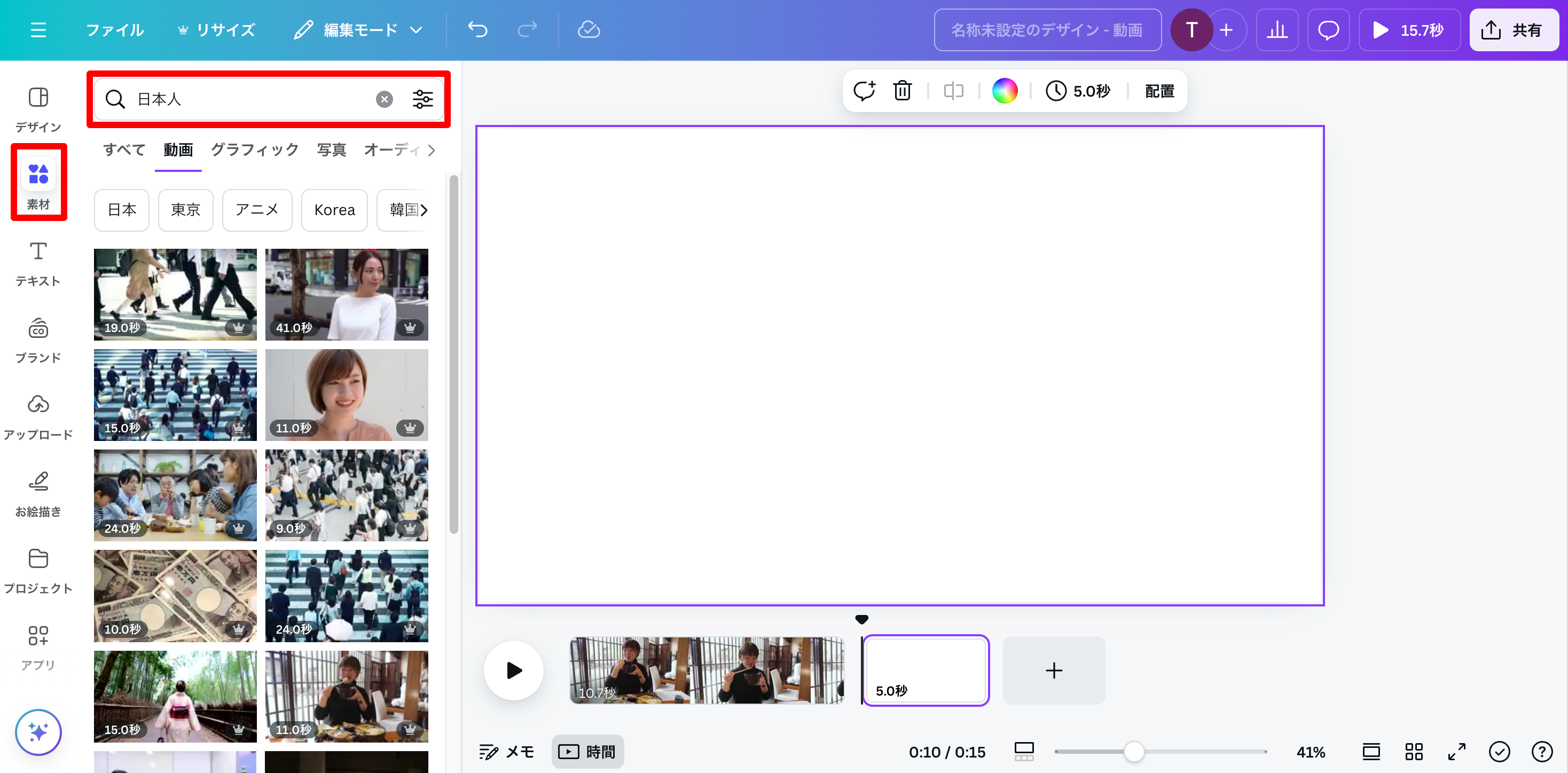
Task: Open the hamburger main menu
Action: tap(38, 30)
